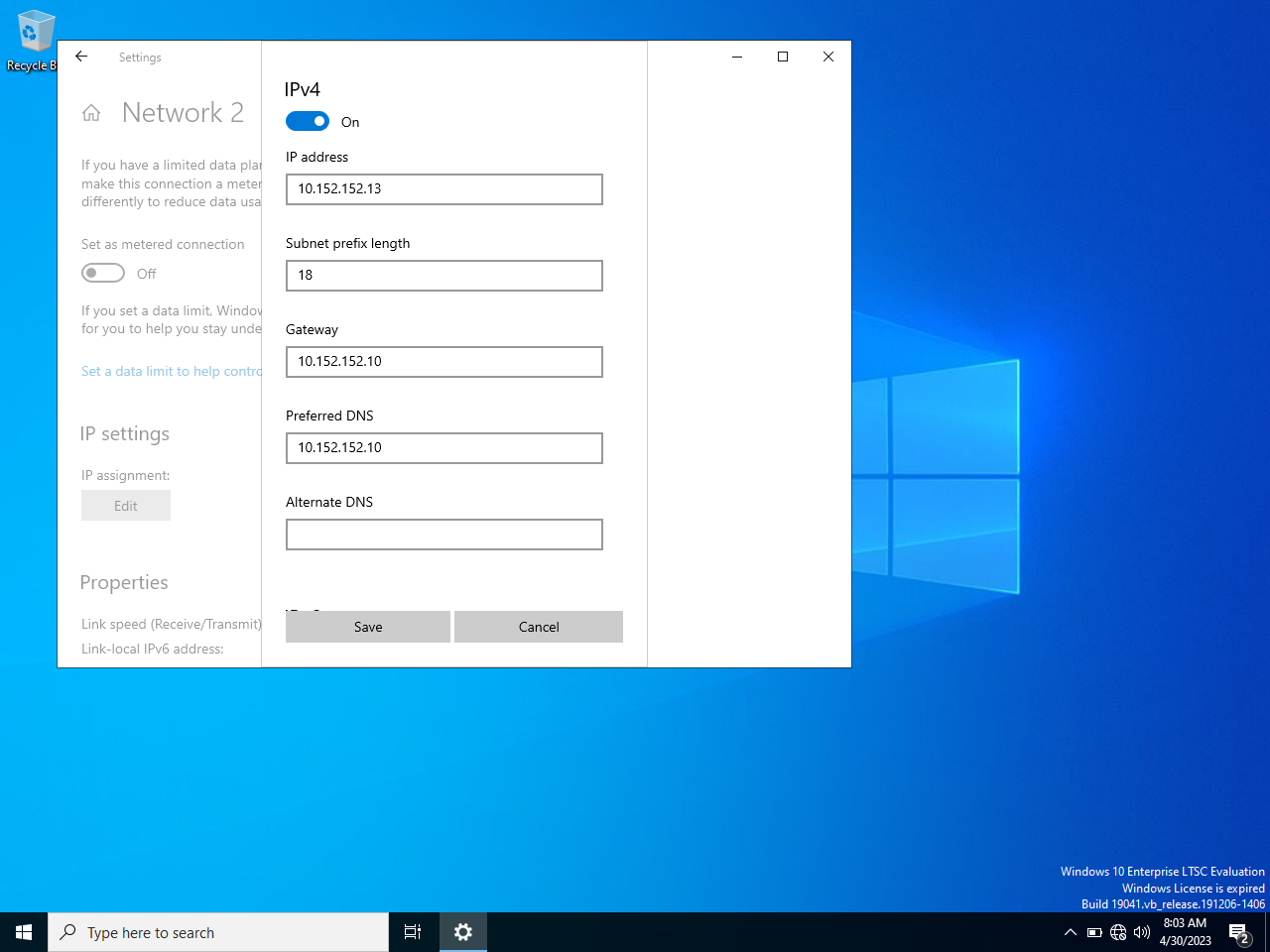
Task: Click the taskbar search box
Action: [x=218, y=932]
